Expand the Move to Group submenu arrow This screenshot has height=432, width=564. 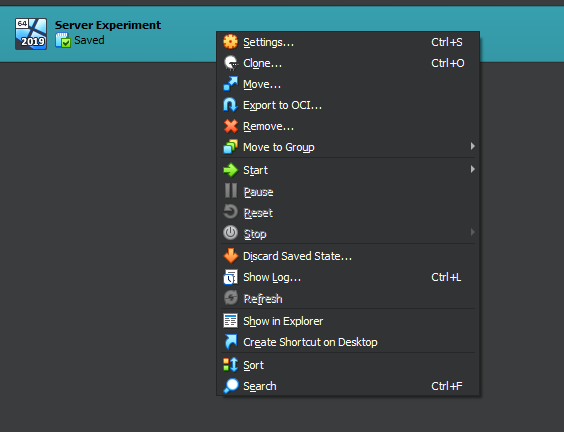coord(473,146)
